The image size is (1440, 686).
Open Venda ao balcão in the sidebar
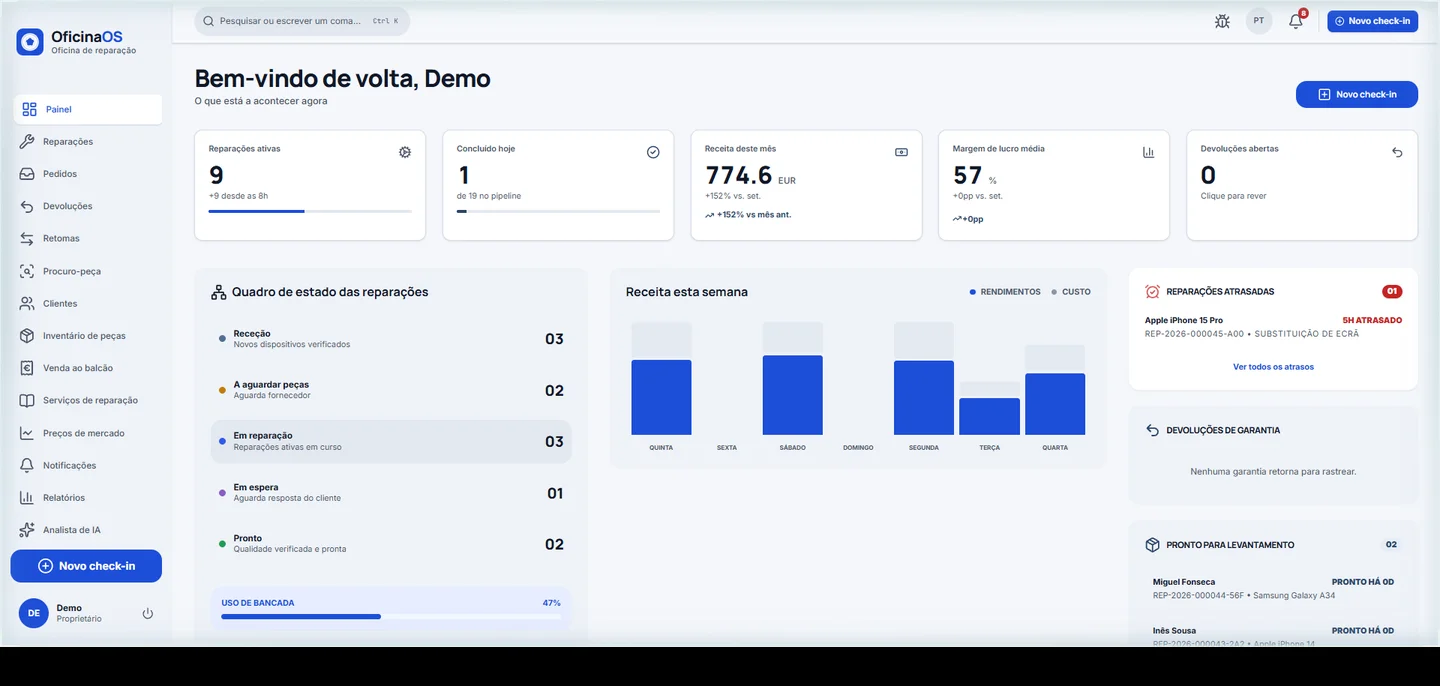coord(88,368)
